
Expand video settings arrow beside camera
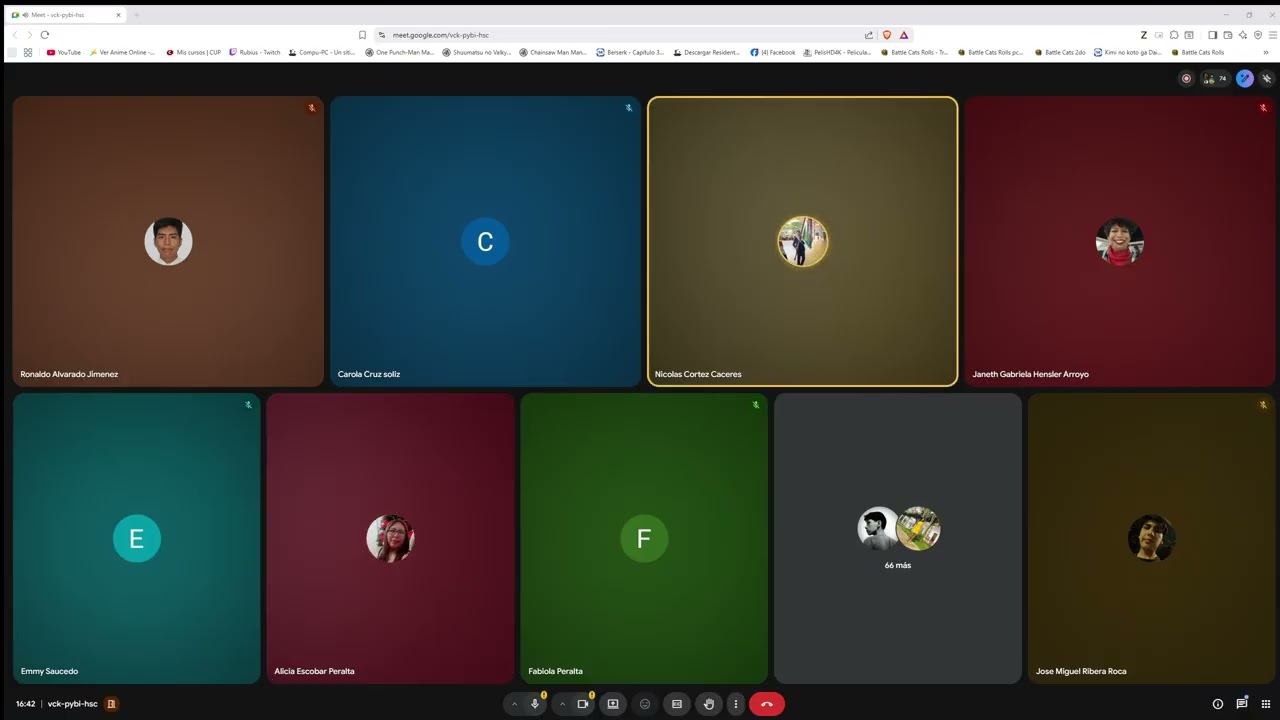pos(562,704)
